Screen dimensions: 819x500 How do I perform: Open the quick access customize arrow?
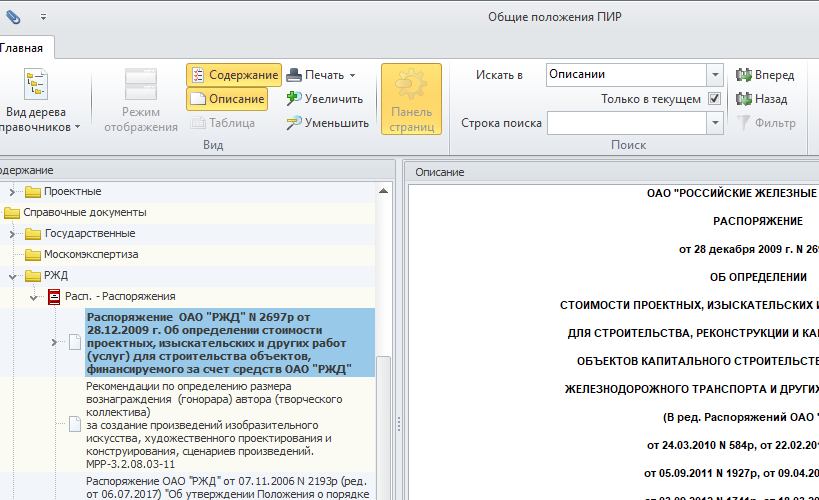[43, 17]
